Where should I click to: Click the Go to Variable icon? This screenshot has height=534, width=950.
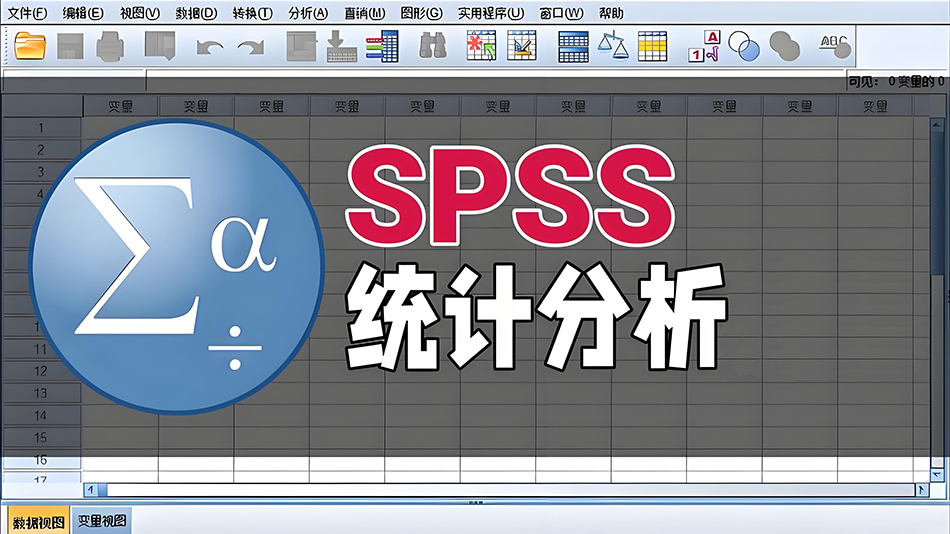pyautogui.click(x=341, y=47)
